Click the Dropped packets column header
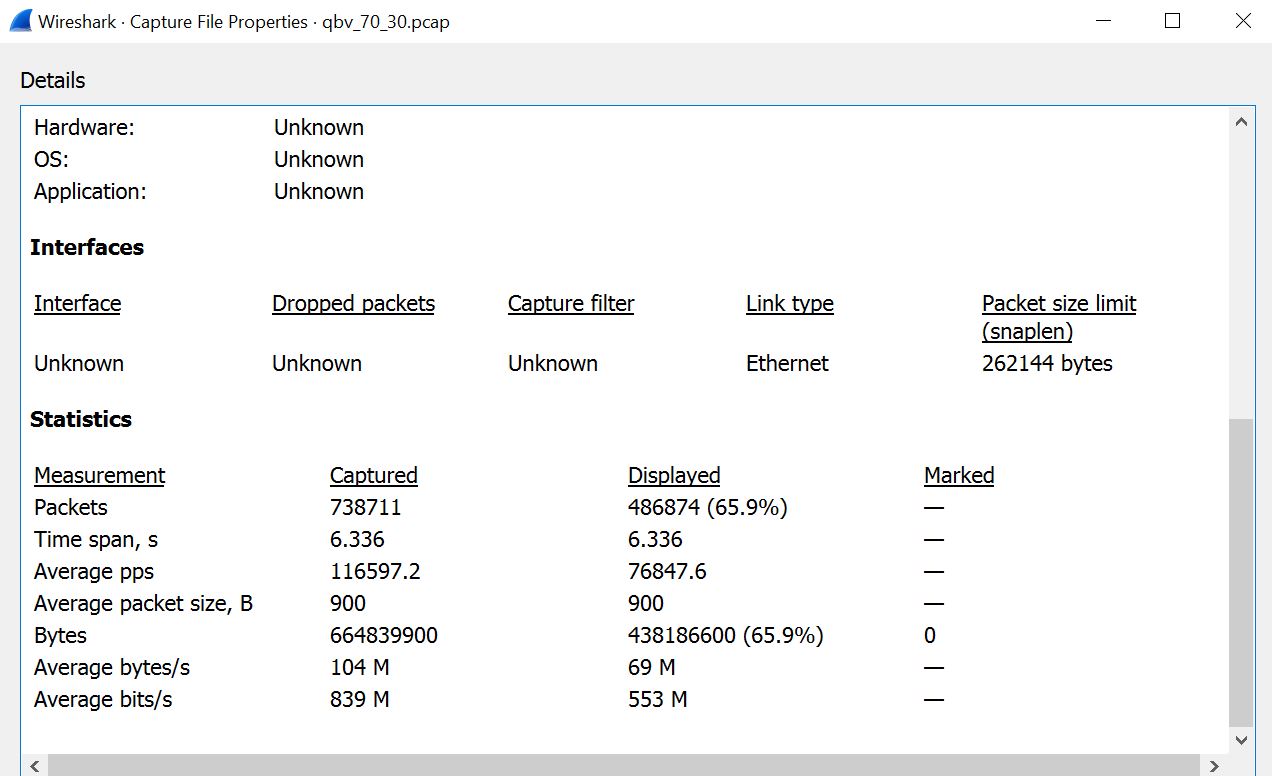 [x=353, y=303]
